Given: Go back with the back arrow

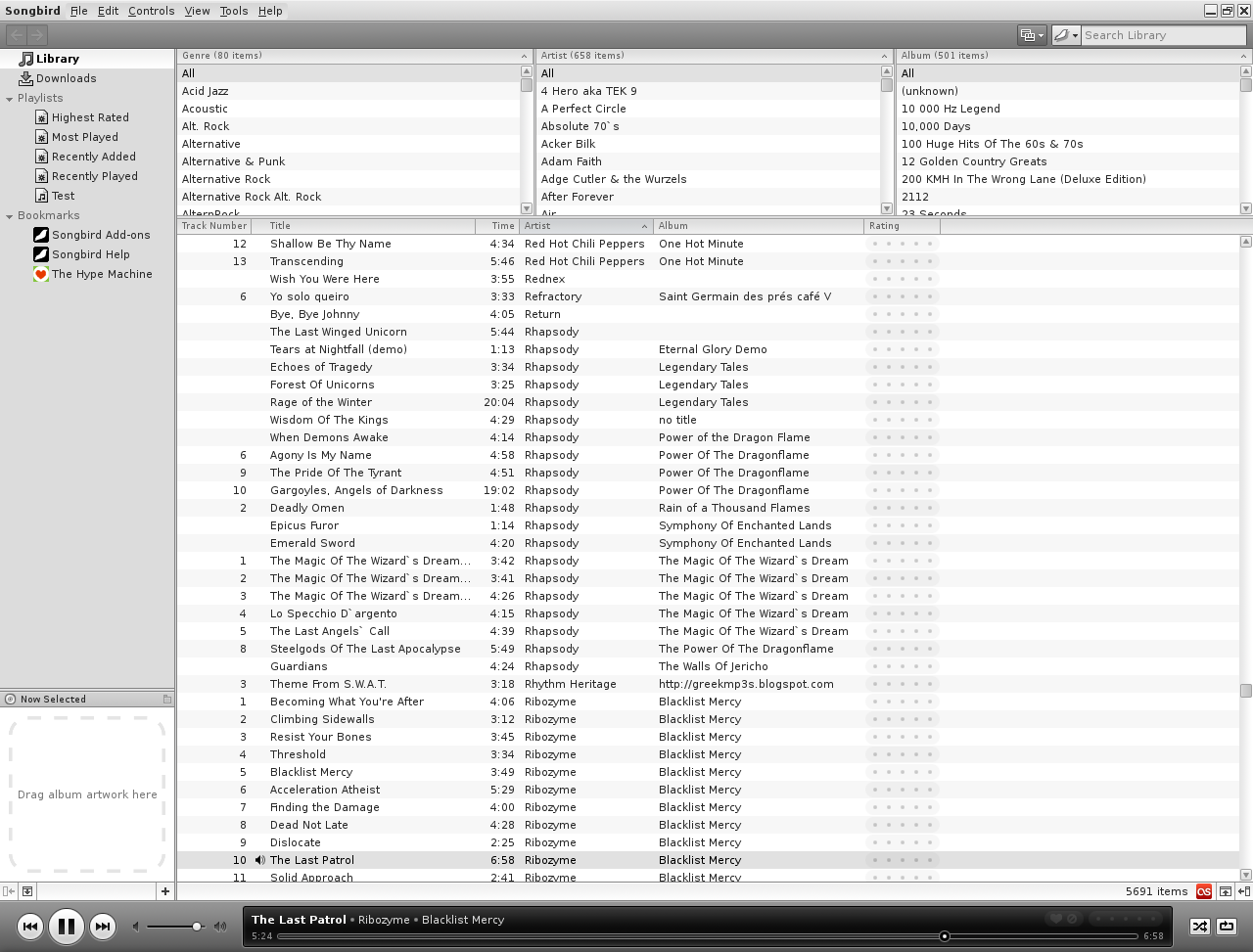Looking at the screenshot, I should click(16, 35).
